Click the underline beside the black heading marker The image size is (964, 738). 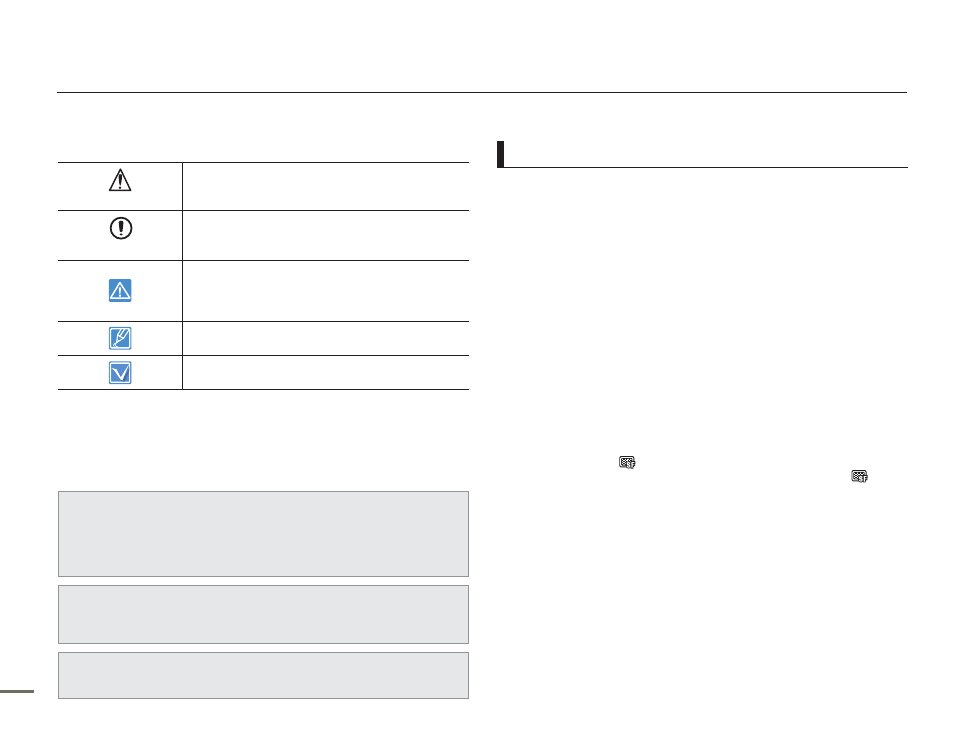tap(706, 167)
